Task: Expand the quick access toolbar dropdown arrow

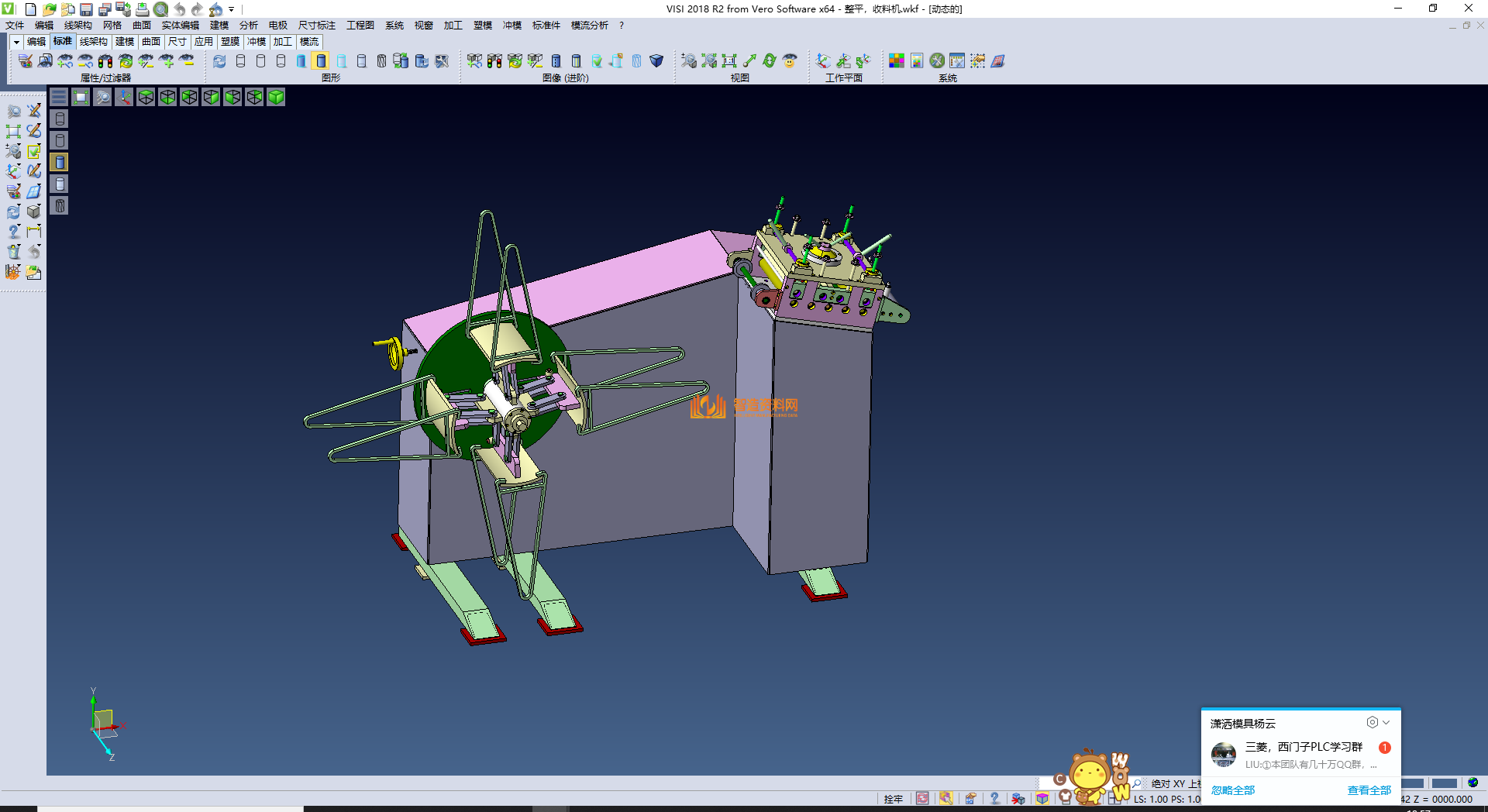Action: [x=231, y=9]
